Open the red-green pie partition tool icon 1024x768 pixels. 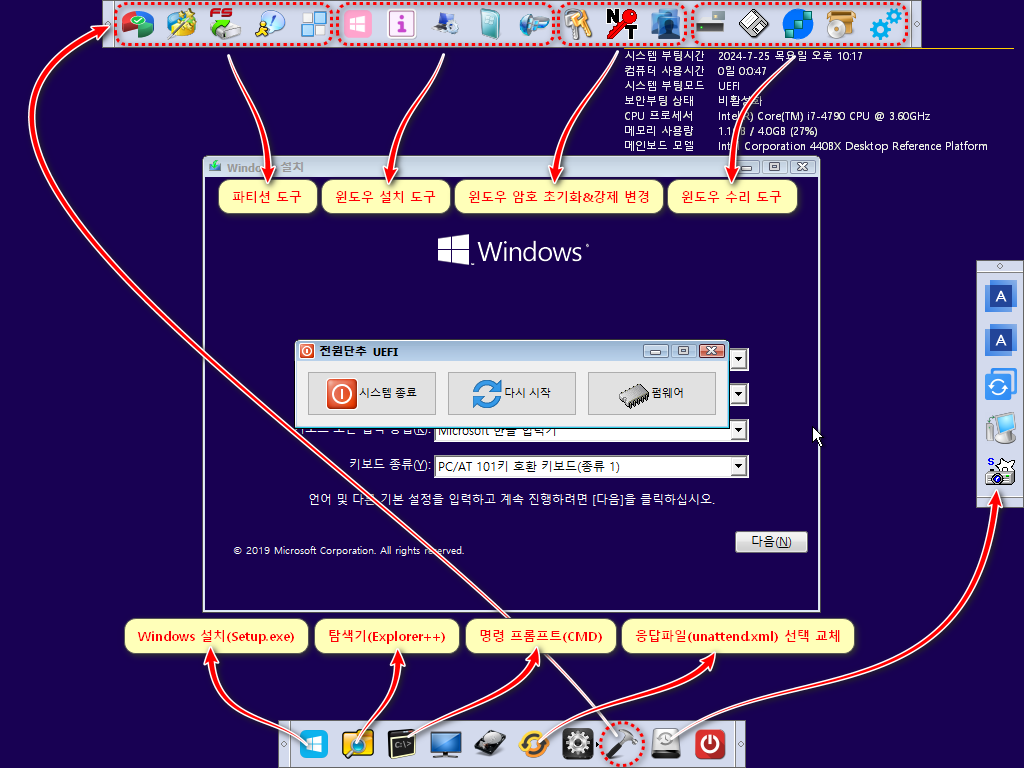(138, 24)
